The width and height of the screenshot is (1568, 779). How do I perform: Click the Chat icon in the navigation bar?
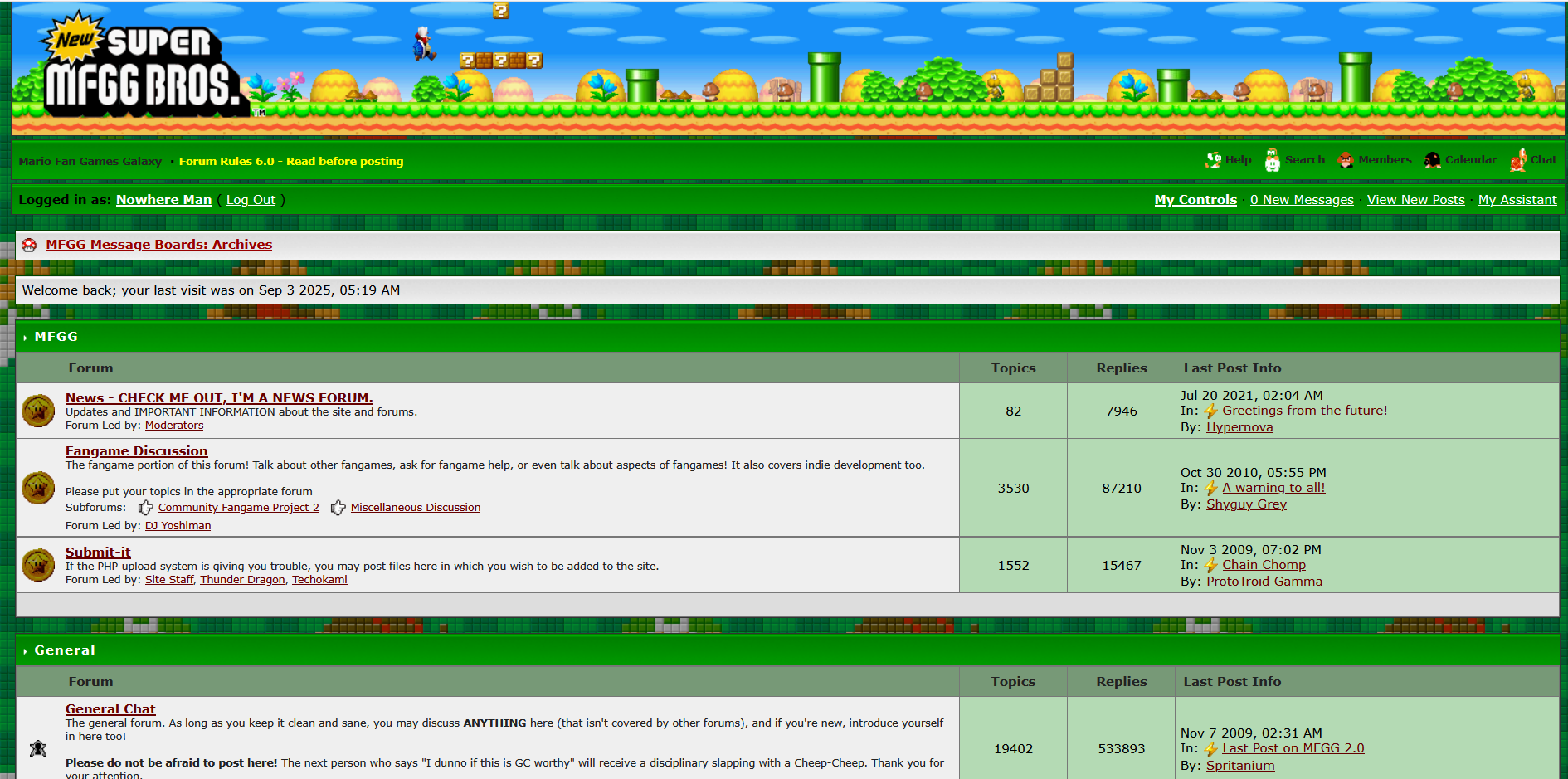click(1518, 160)
